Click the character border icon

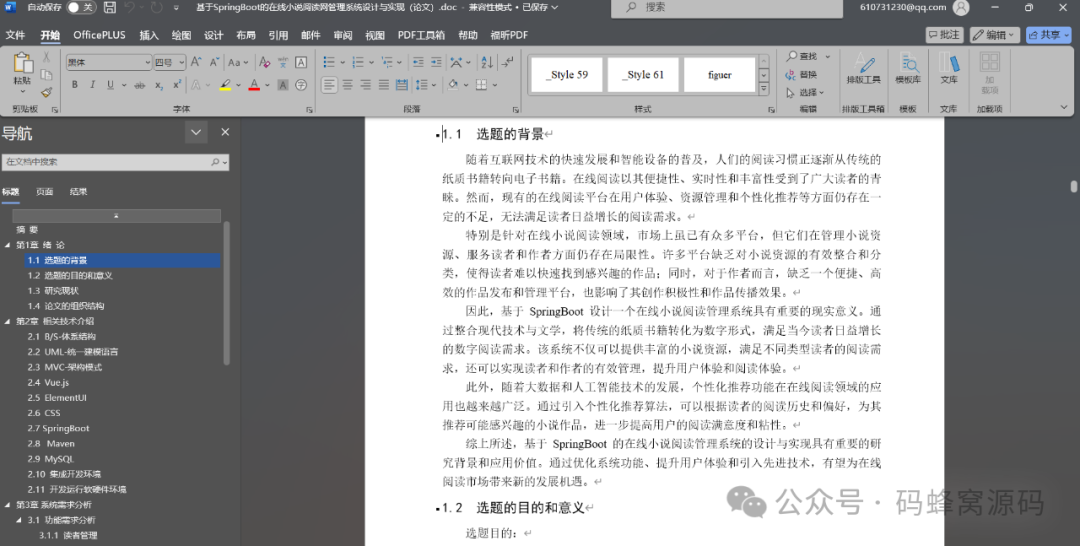tap(301, 62)
